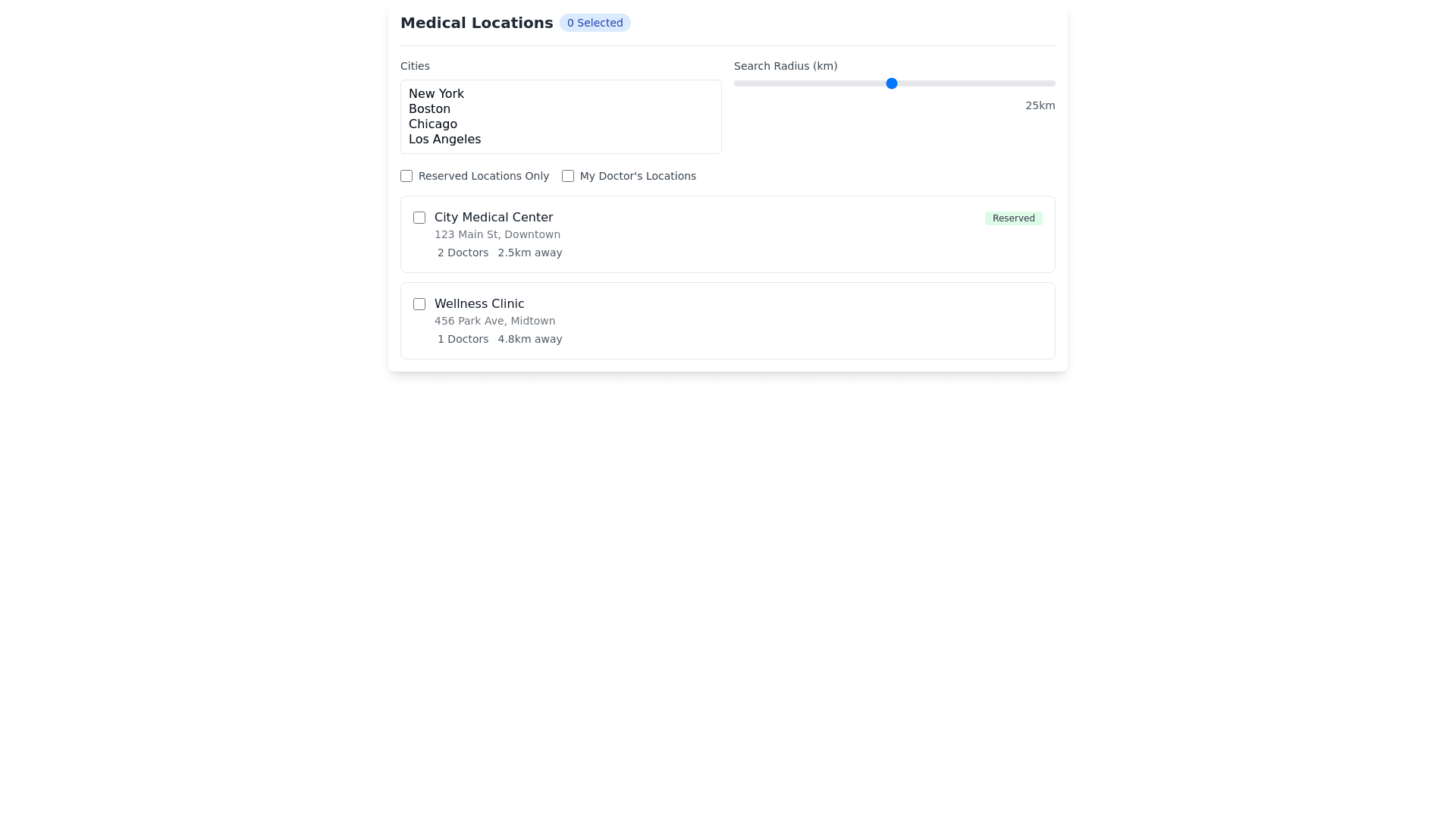This screenshot has height=819, width=1456.
Task: Click the Wellness Clinic name
Action: (x=479, y=304)
